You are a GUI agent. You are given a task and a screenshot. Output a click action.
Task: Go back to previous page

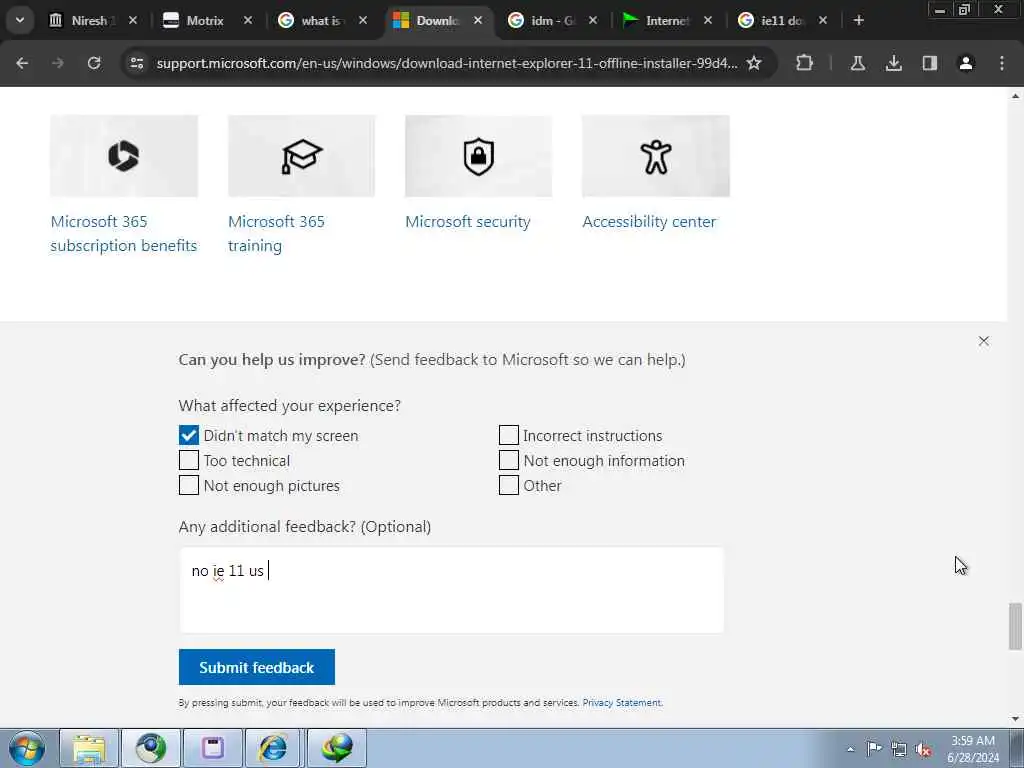click(x=22, y=63)
